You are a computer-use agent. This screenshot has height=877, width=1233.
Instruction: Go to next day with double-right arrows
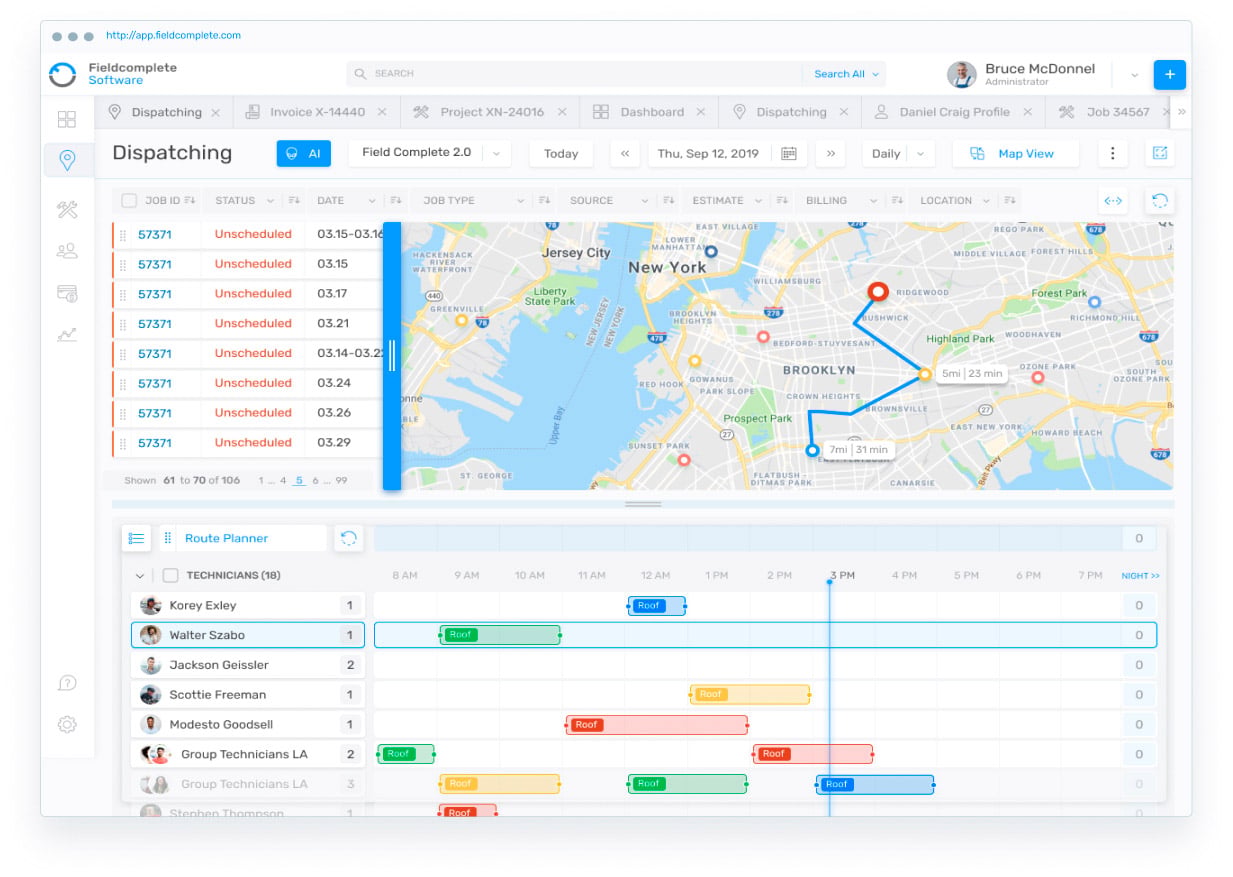[830, 154]
